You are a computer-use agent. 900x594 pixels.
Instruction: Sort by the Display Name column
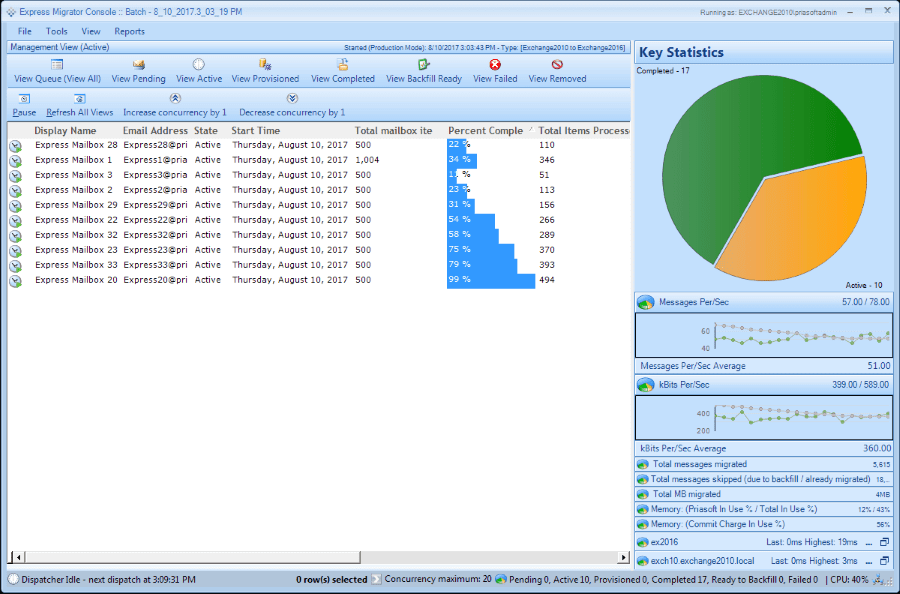(x=65, y=131)
